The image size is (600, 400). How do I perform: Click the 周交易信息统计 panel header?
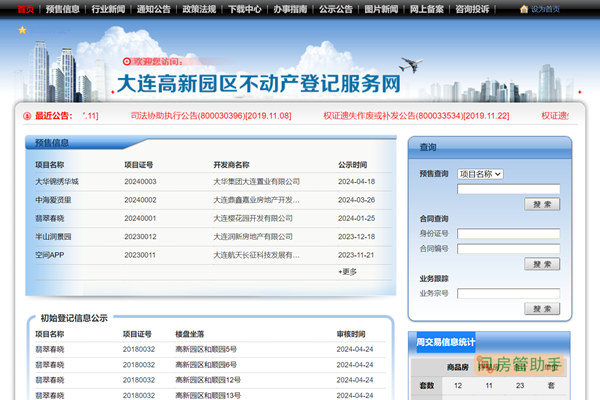click(446, 342)
